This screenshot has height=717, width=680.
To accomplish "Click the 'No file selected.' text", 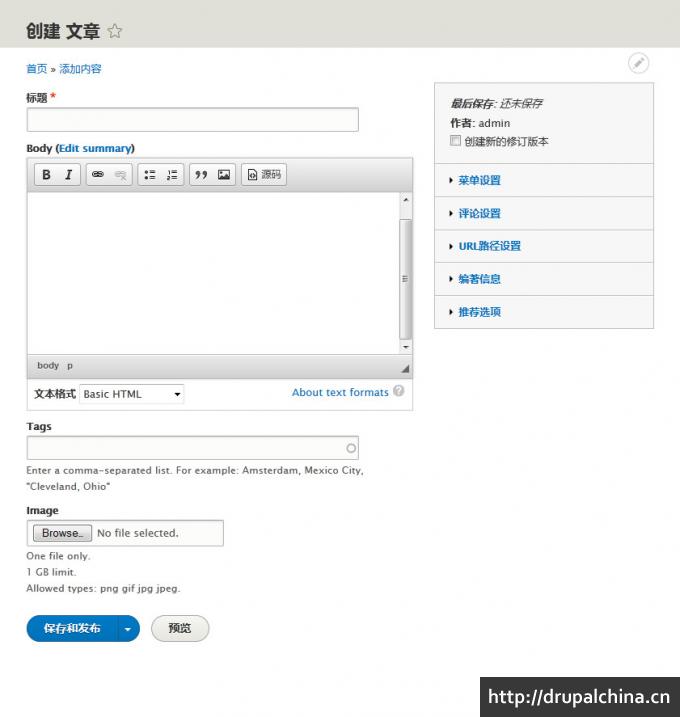I will pos(138,533).
